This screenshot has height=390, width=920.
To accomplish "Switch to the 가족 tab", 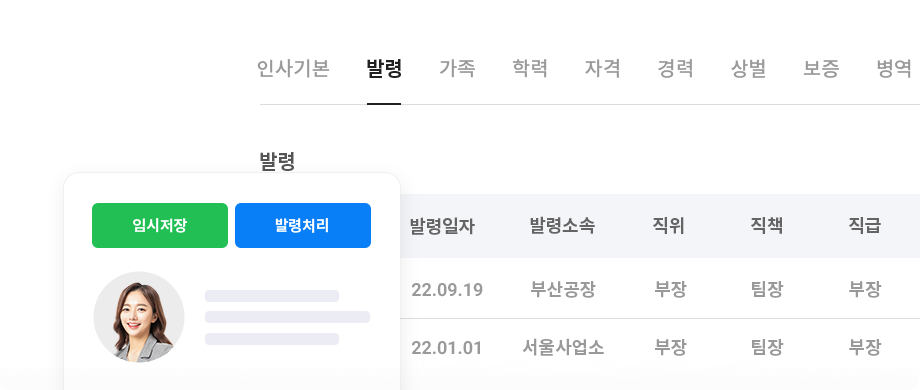I will coord(456,69).
